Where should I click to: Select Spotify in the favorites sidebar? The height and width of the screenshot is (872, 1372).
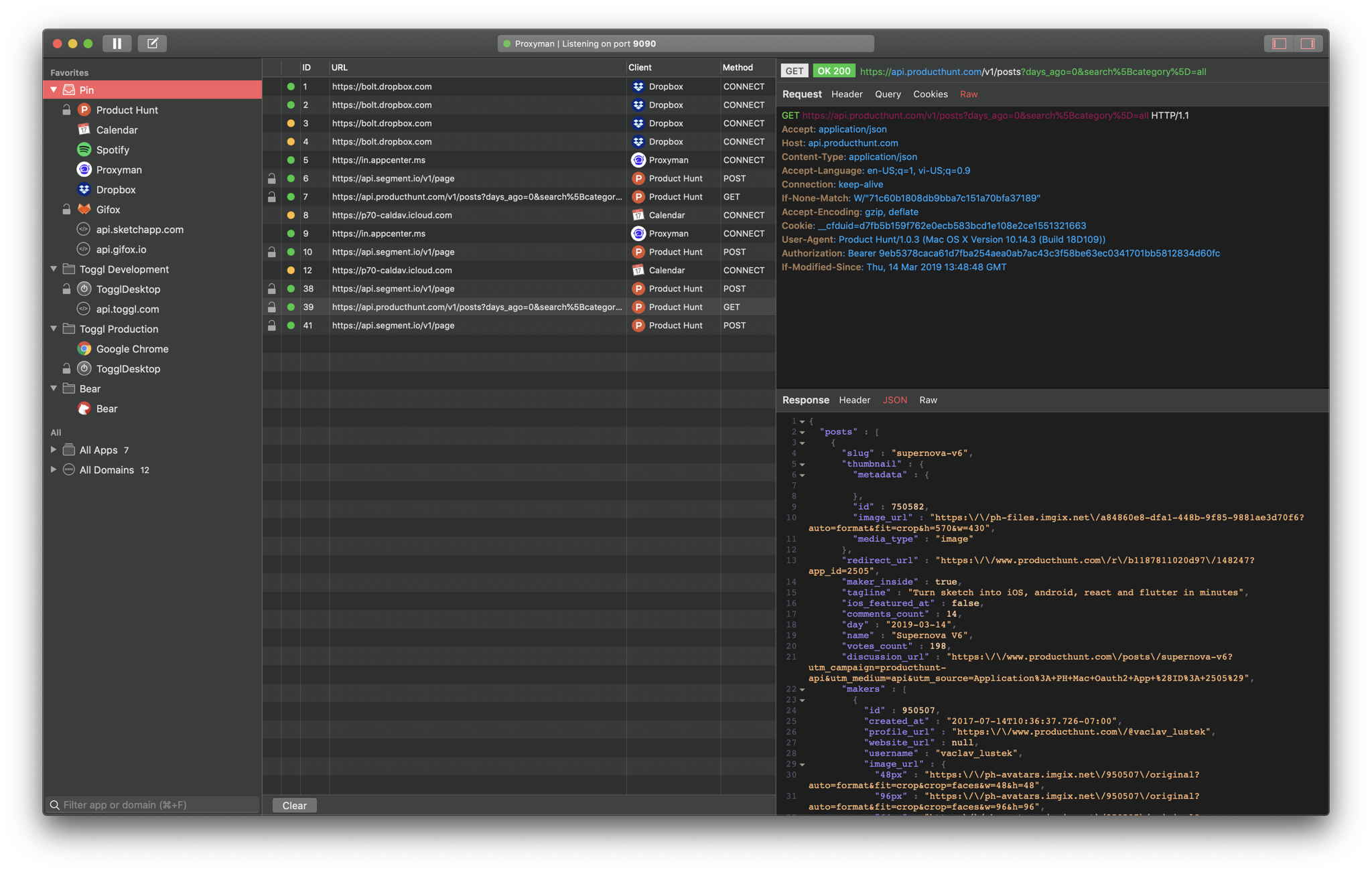click(x=113, y=150)
